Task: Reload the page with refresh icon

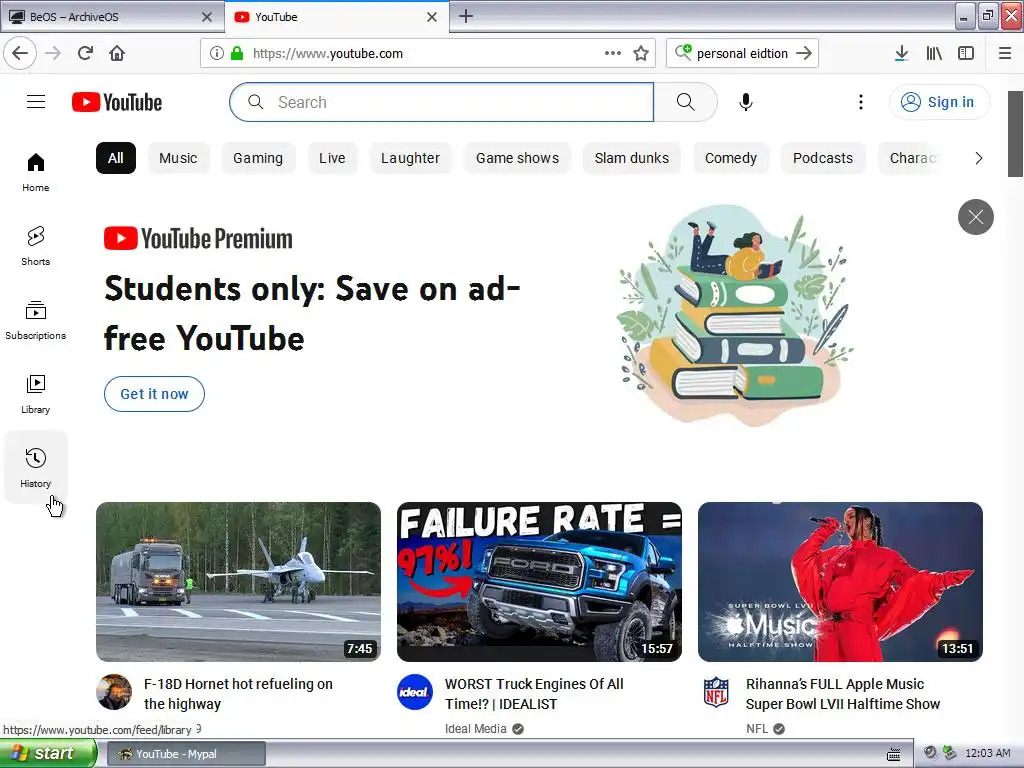Action: [x=85, y=53]
